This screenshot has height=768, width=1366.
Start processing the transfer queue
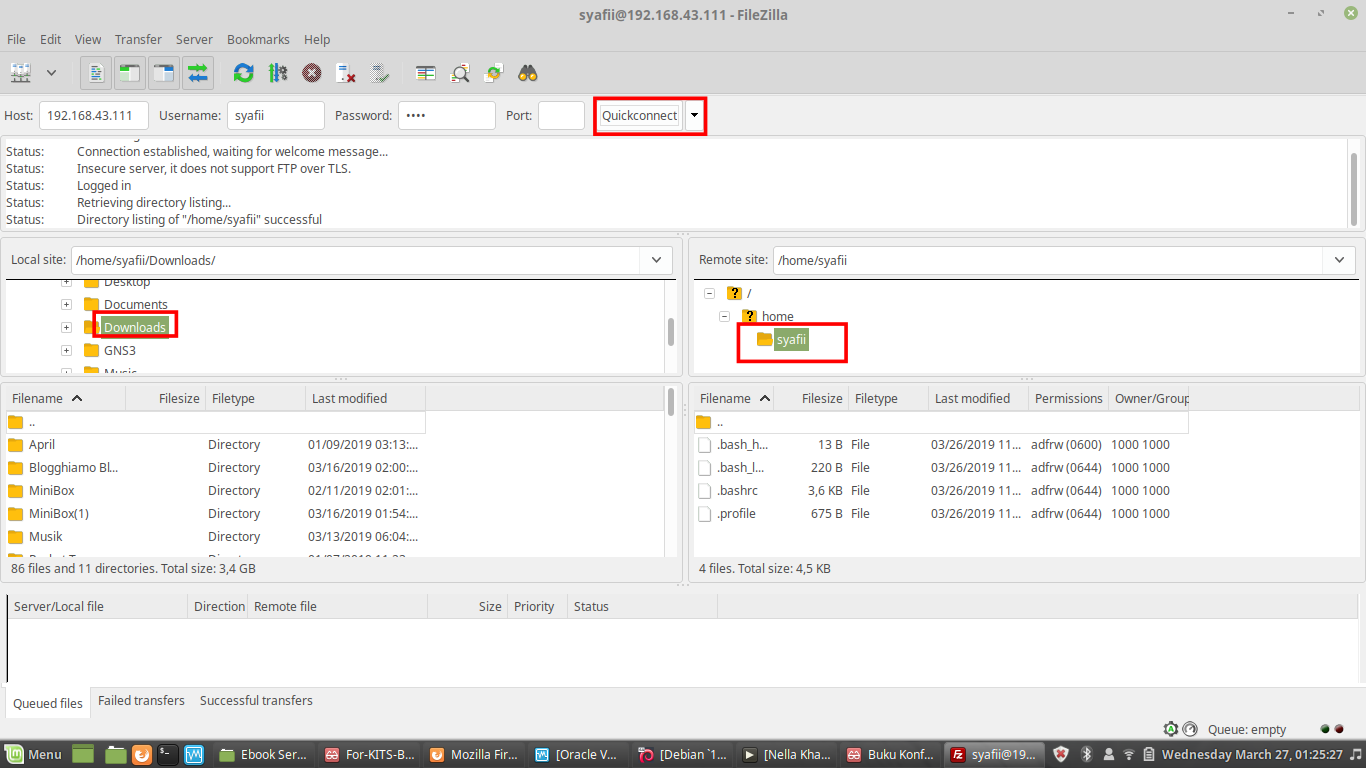click(278, 73)
